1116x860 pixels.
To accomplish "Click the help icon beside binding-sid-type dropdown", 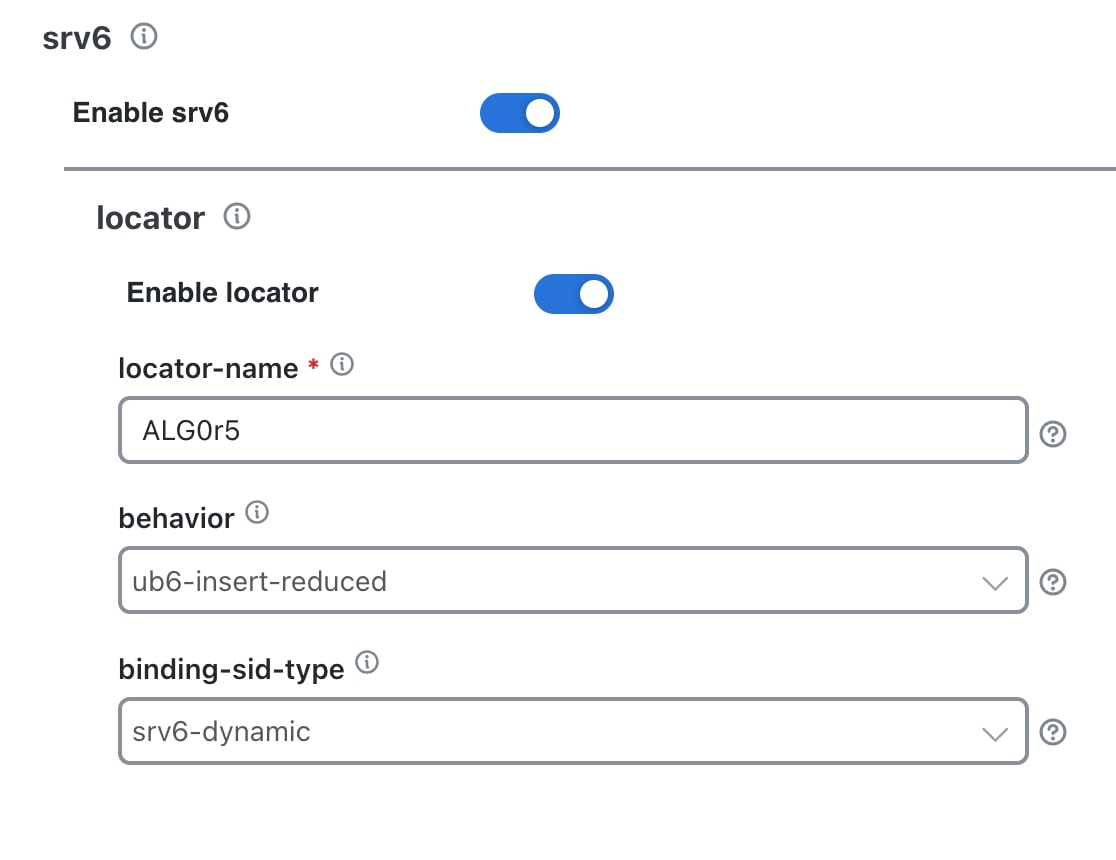I will tap(1053, 734).
